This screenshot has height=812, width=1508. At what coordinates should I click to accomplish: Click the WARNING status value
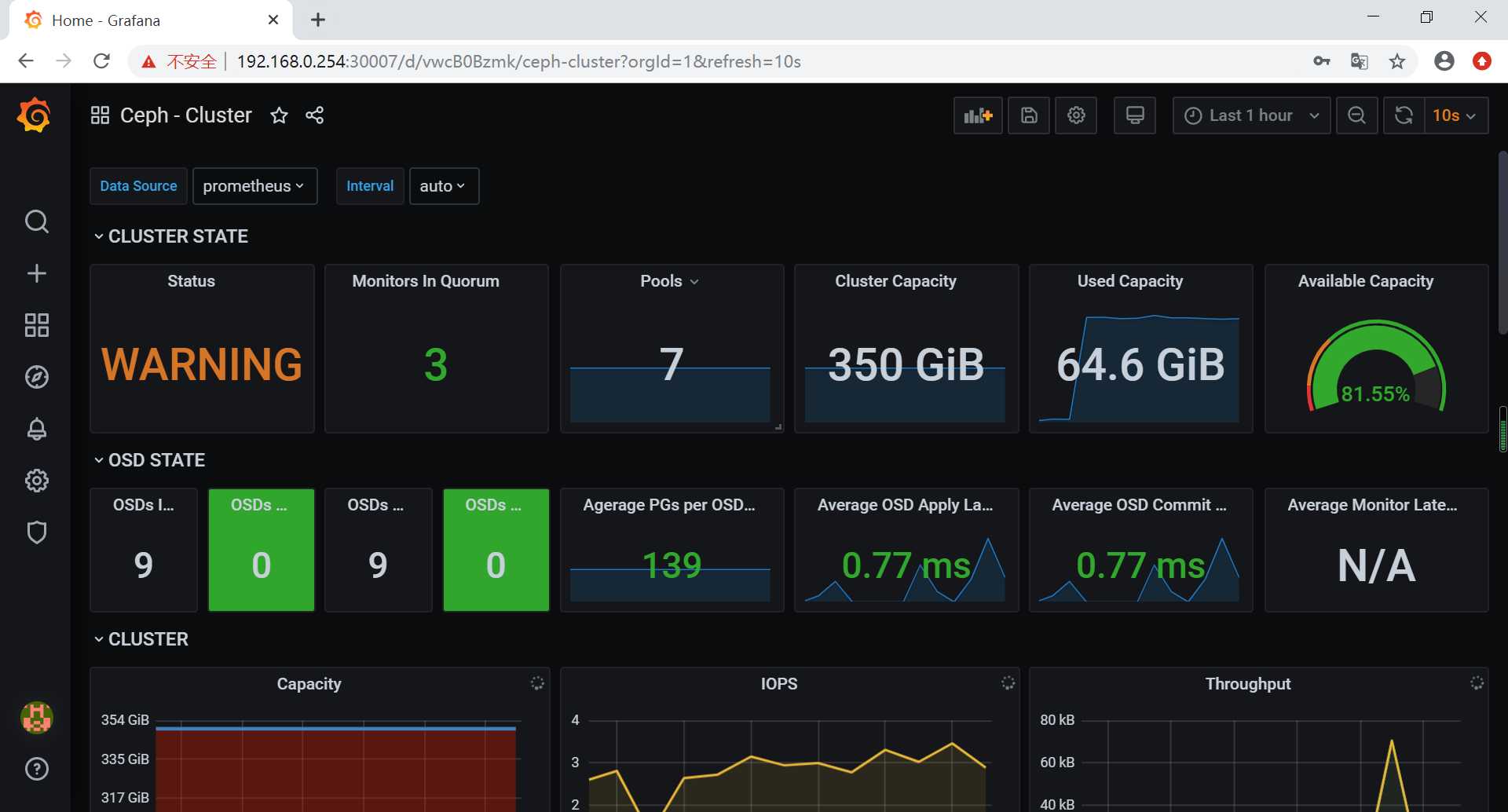pos(202,364)
